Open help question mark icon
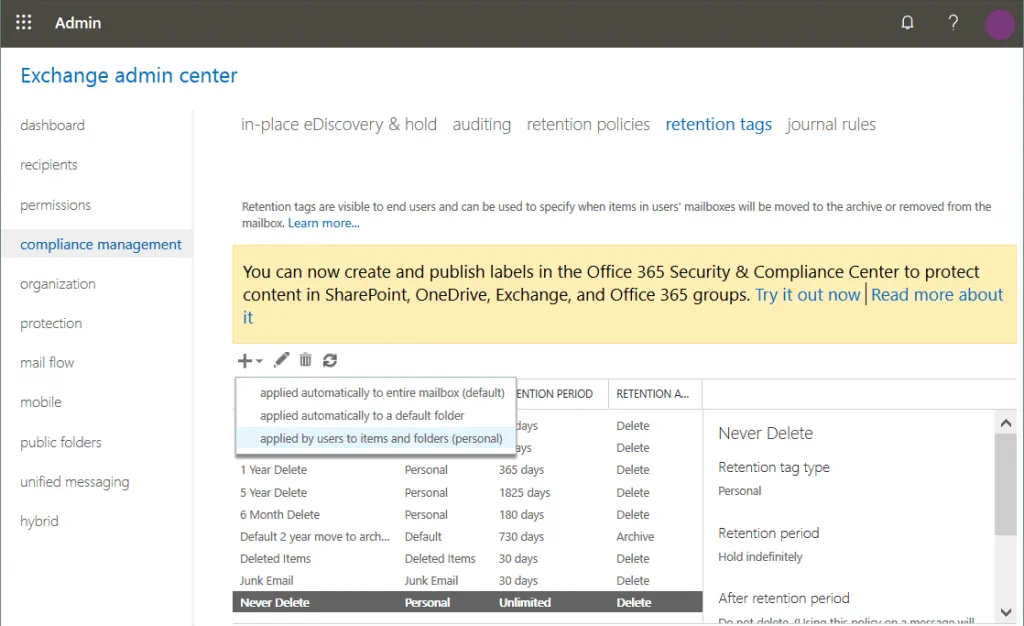 pyautogui.click(x=953, y=23)
